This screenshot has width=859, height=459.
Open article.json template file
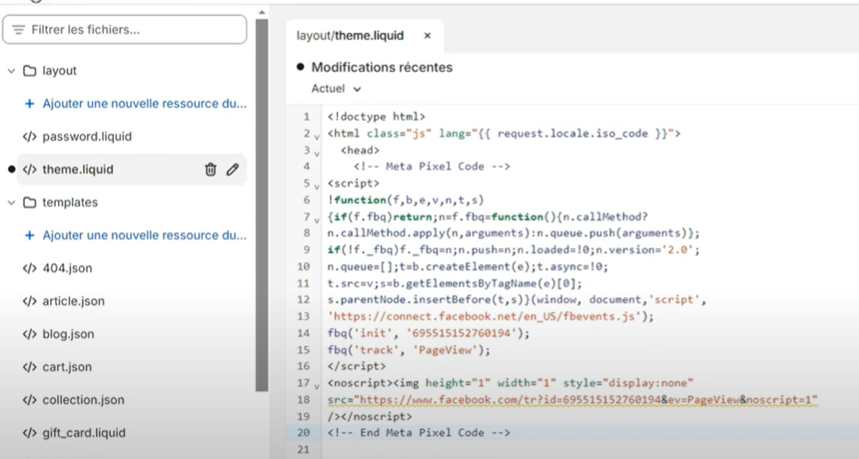point(73,301)
